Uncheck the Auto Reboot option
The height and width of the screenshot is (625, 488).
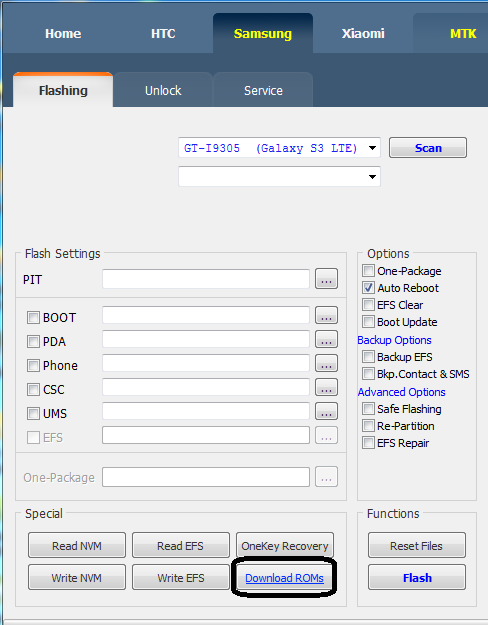tap(368, 287)
